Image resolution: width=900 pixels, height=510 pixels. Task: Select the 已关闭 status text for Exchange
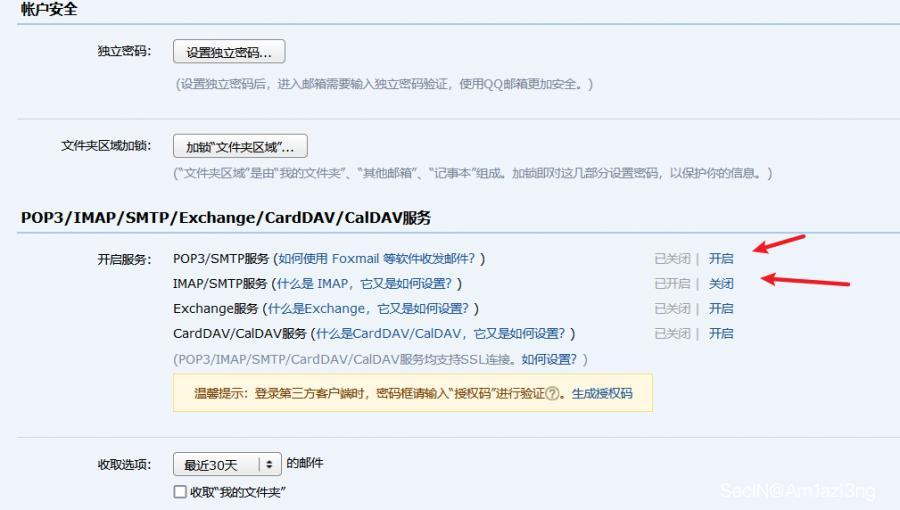click(672, 309)
